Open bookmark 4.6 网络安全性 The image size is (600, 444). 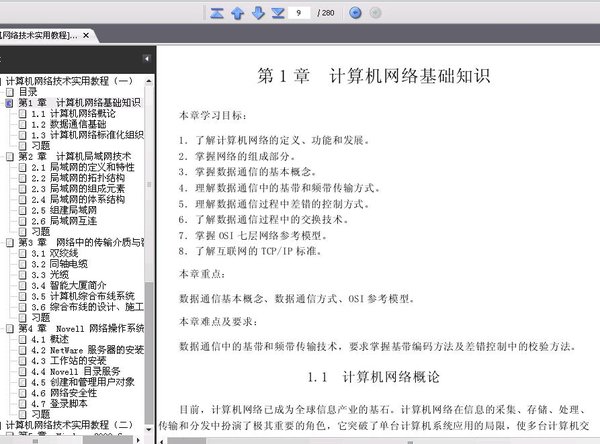(64, 393)
